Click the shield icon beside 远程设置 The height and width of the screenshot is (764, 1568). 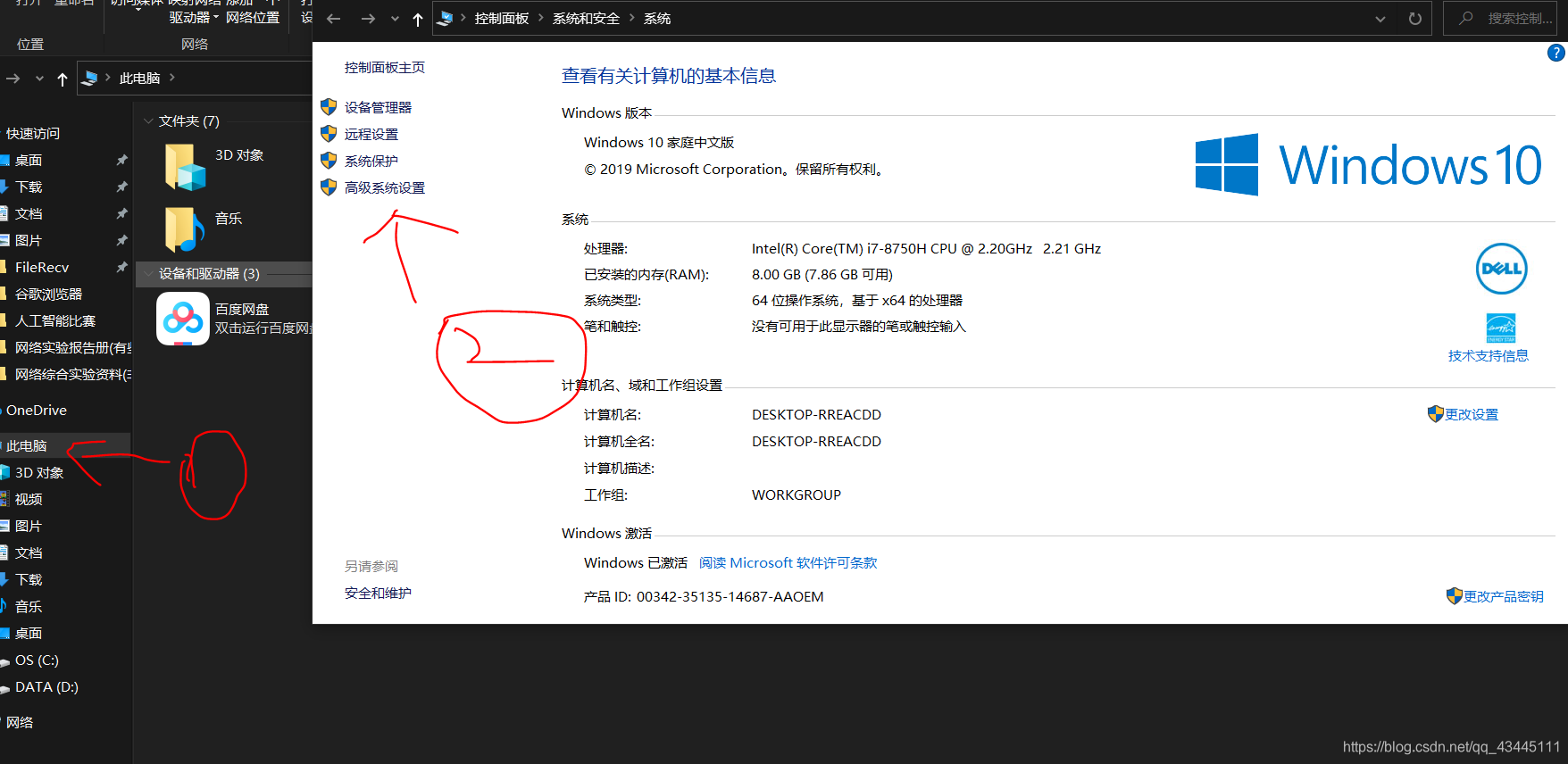tap(329, 134)
